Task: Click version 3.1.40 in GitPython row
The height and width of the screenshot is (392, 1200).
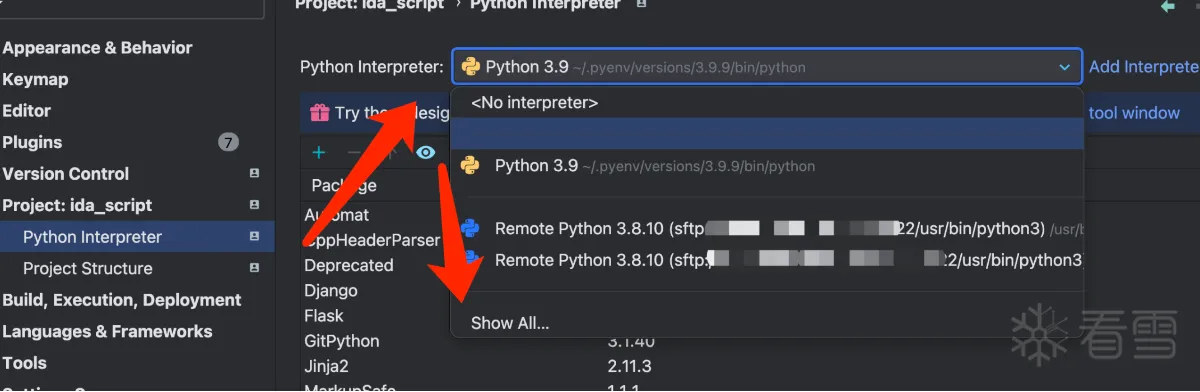Action: tap(630, 341)
